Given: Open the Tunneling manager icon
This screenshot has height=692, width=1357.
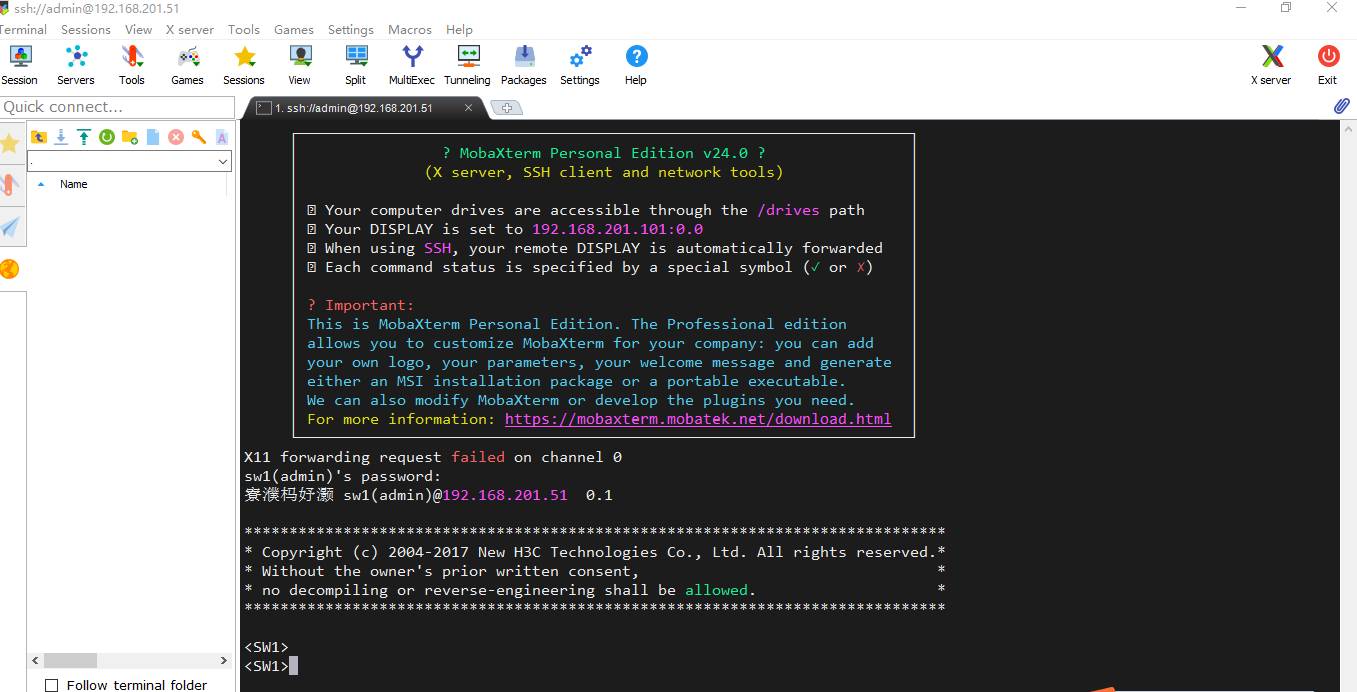Looking at the screenshot, I should pyautogui.click(x=468, y=65).
